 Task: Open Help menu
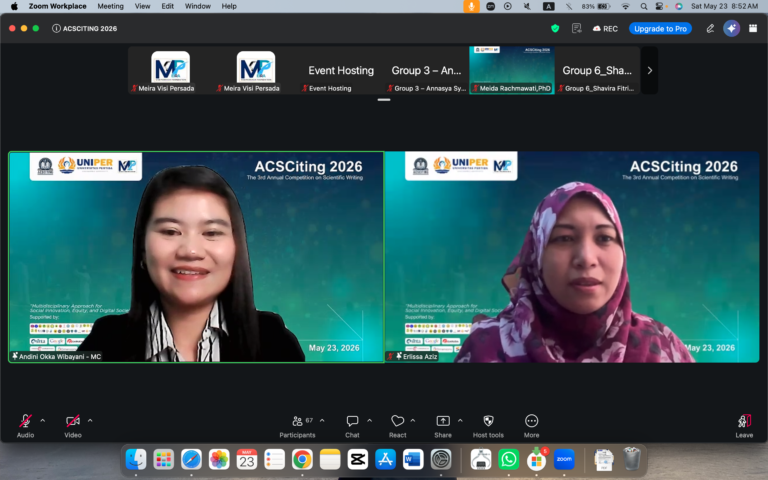[x=229, y=6]
